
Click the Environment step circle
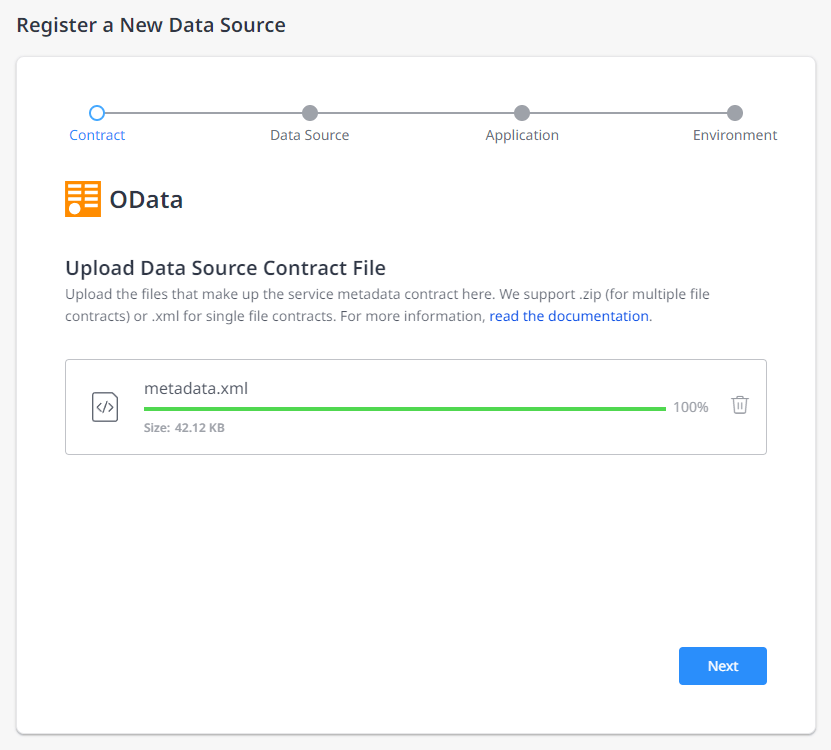coord(735,113)
